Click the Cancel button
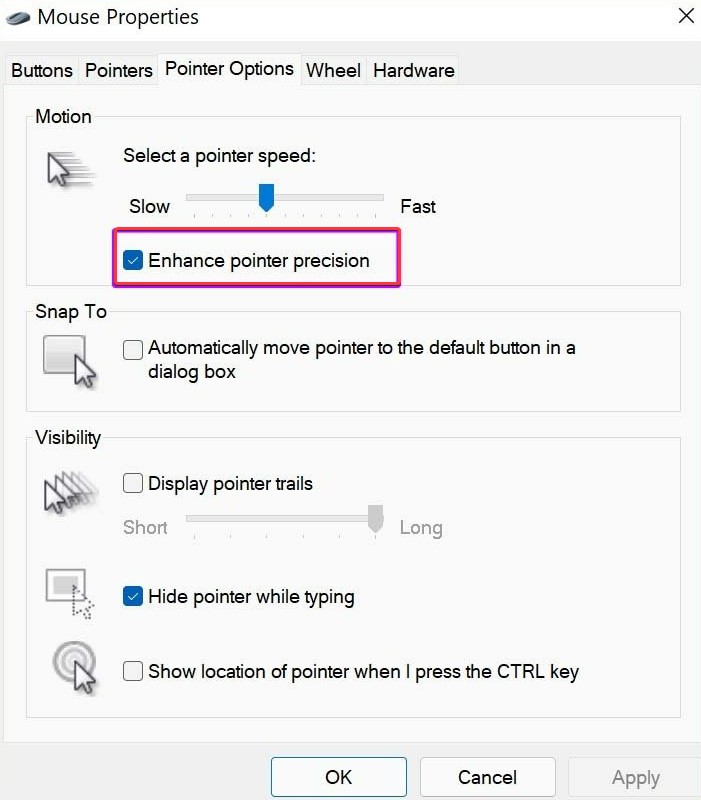This screenshot has width=701, height=800. pyautogui.click(x=487, y=777)
